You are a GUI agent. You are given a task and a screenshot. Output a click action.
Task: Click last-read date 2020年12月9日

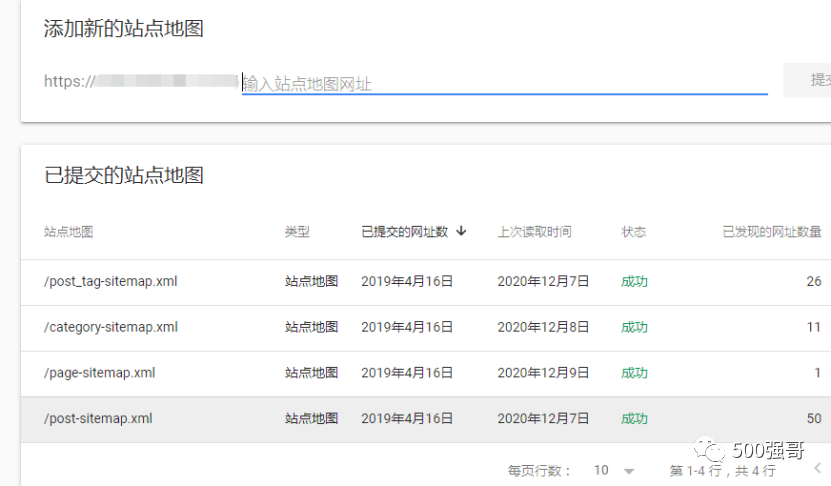click(543, 373)
